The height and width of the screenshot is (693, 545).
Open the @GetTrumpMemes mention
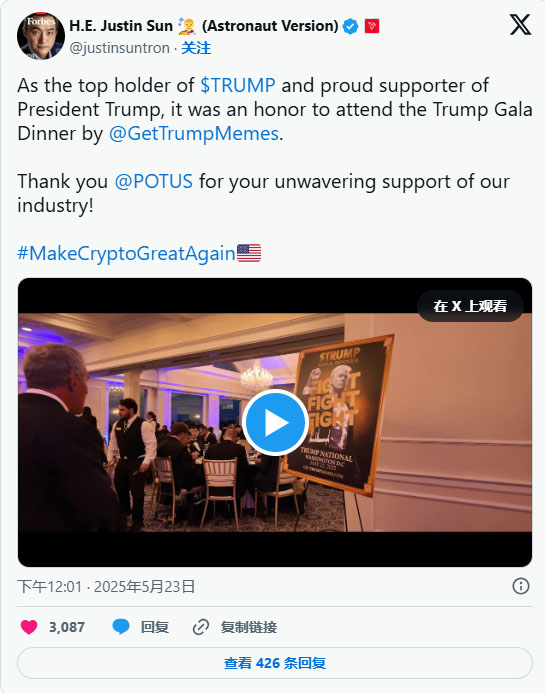pyautogui.click(x=194, y=133)
